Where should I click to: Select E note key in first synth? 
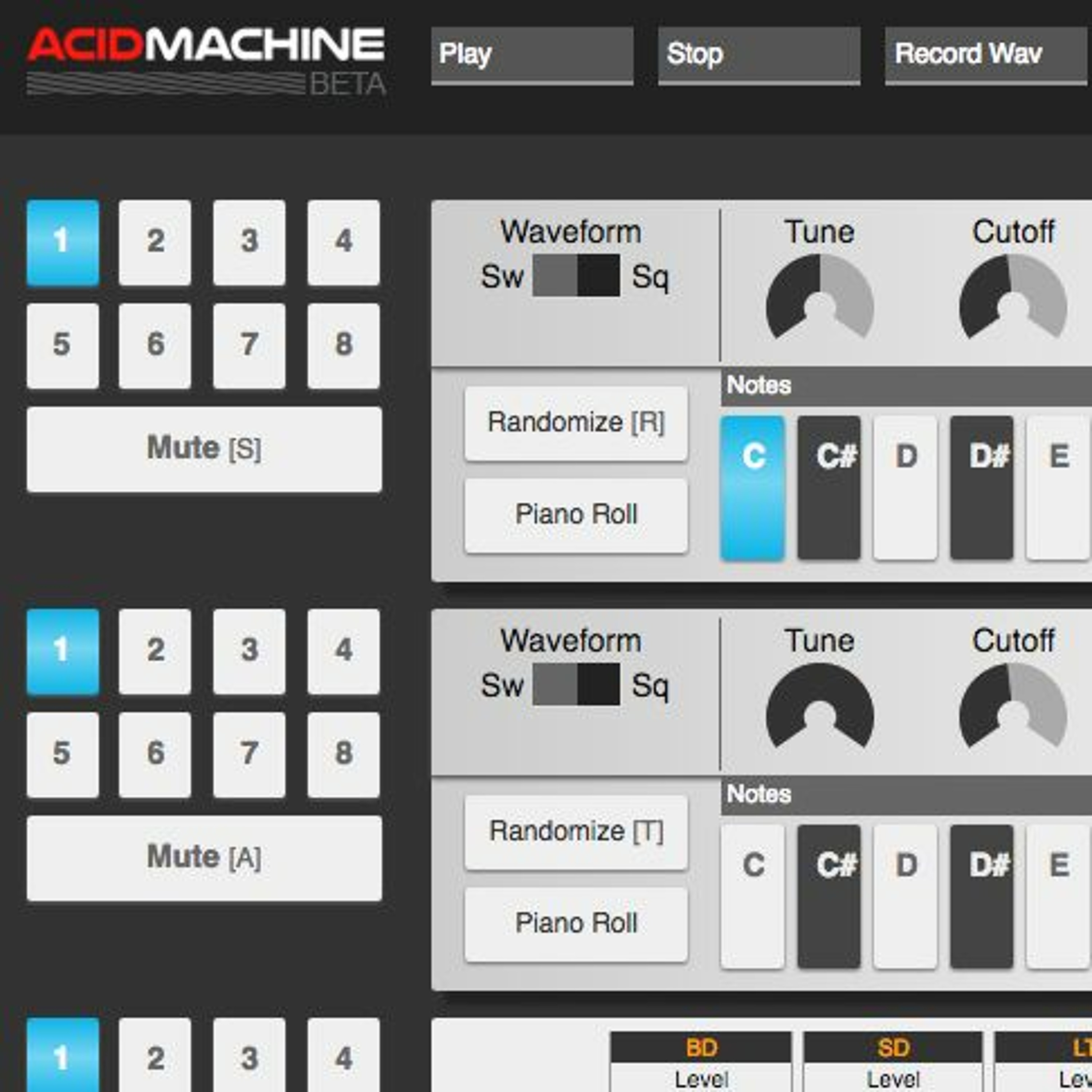1058,488
